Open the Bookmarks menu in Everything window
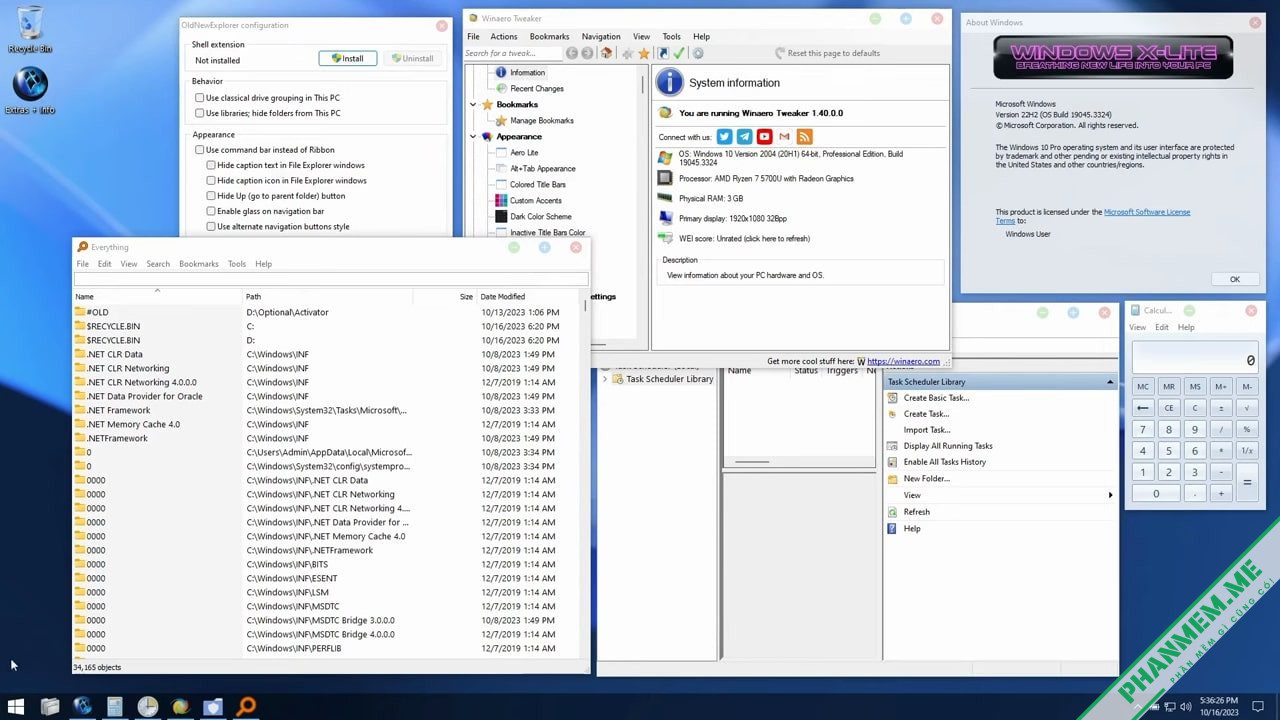The height and width of the screenshot is (720, 1280). point(199,264)
